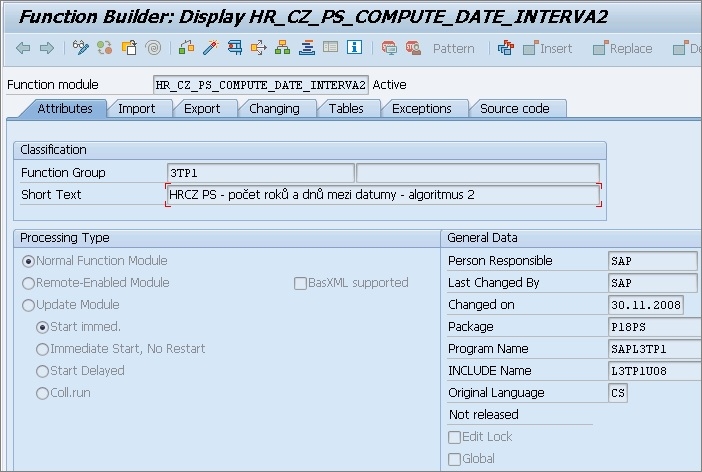This screenshot has width=702, height=472.
Task: Click the Function Group 3TP1 field
Action: point(260,173)
